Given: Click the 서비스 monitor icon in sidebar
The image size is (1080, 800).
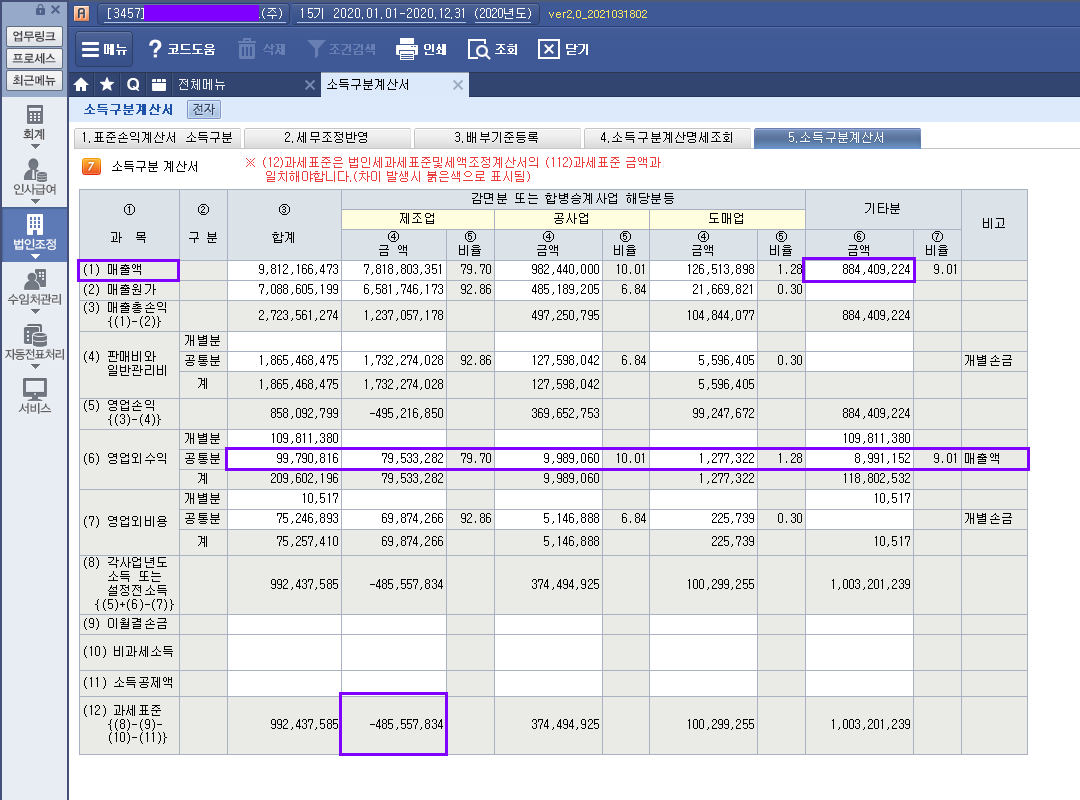Looking at the screenshot, I should click(x=34, y=390).
